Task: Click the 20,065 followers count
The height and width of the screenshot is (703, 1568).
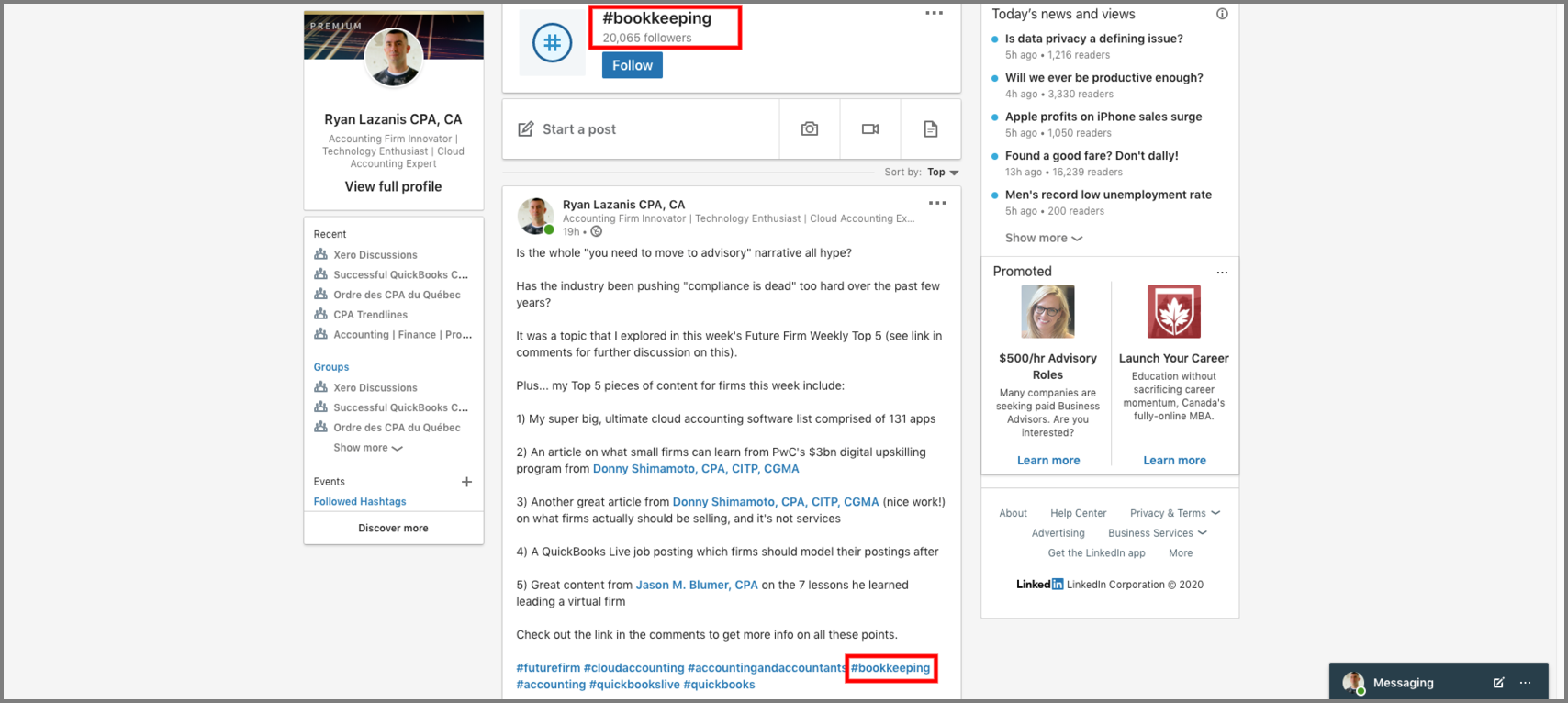Action: tap(647, 39)
